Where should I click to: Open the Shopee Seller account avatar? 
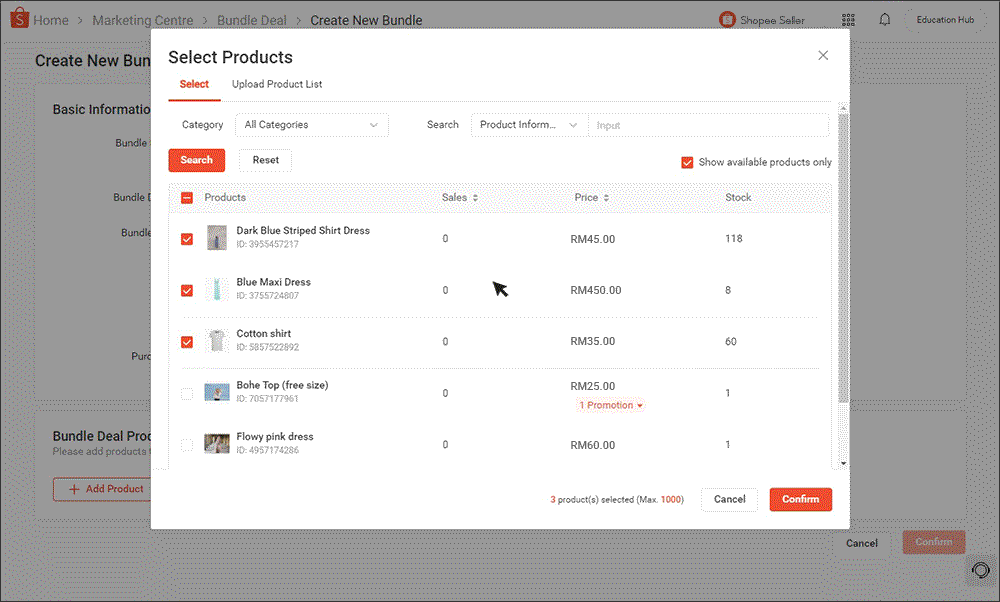point(727,19)
